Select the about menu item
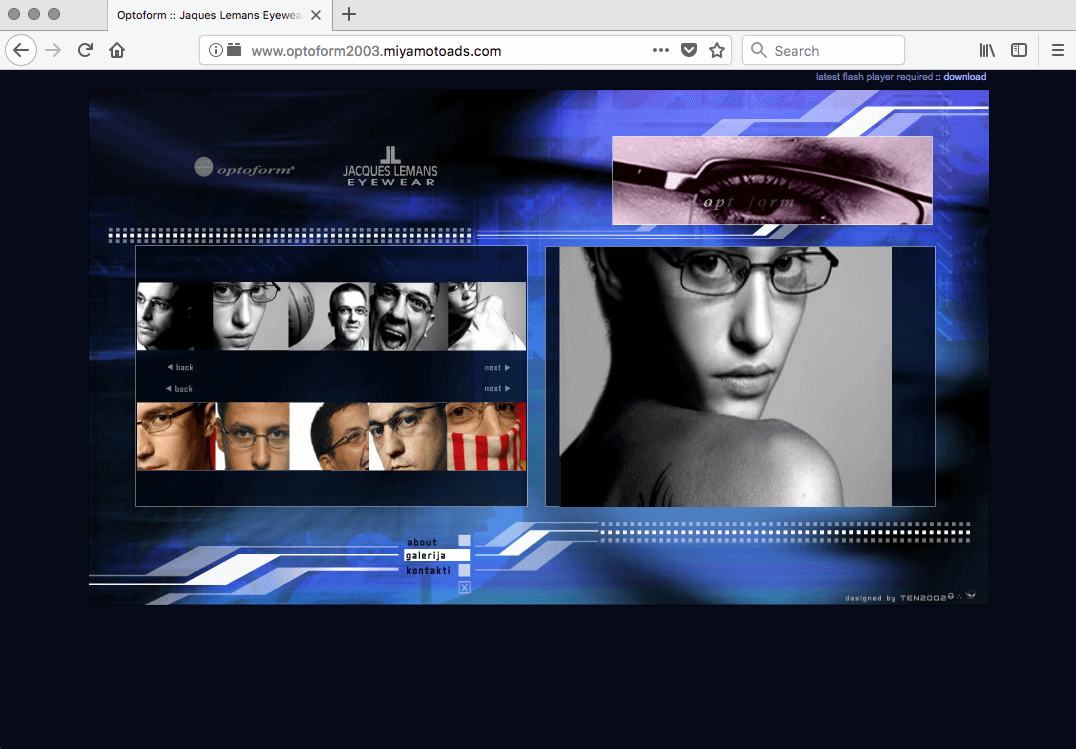 [422, 542]
